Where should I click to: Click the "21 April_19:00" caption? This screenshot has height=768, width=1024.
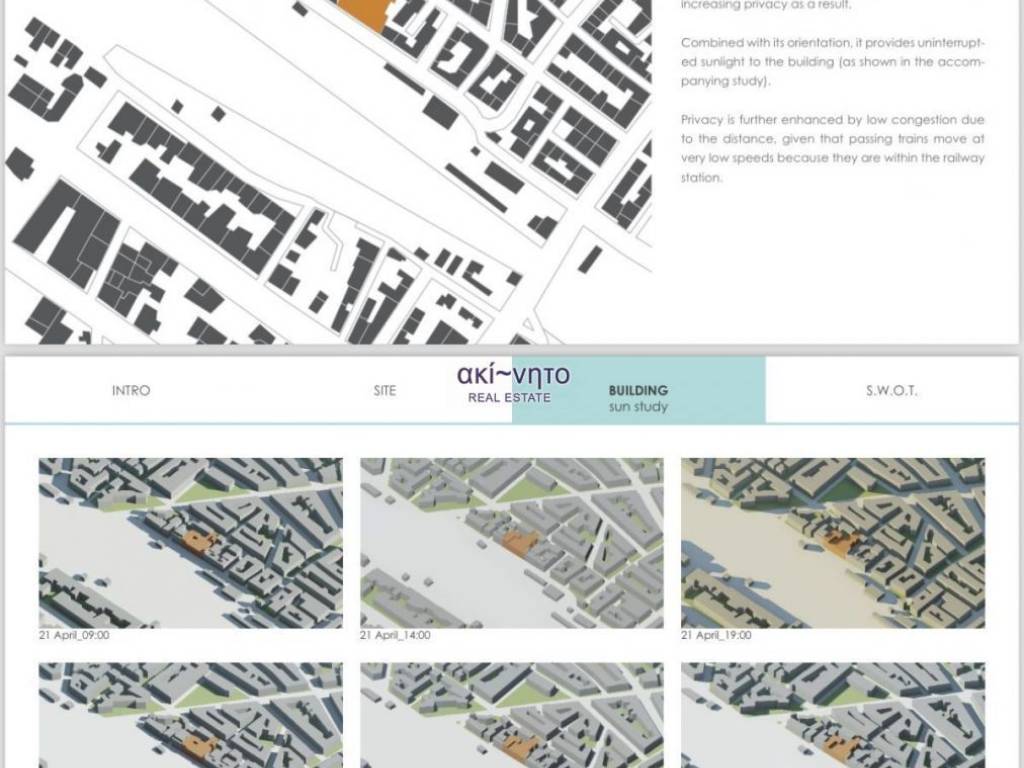click(716, 635)
